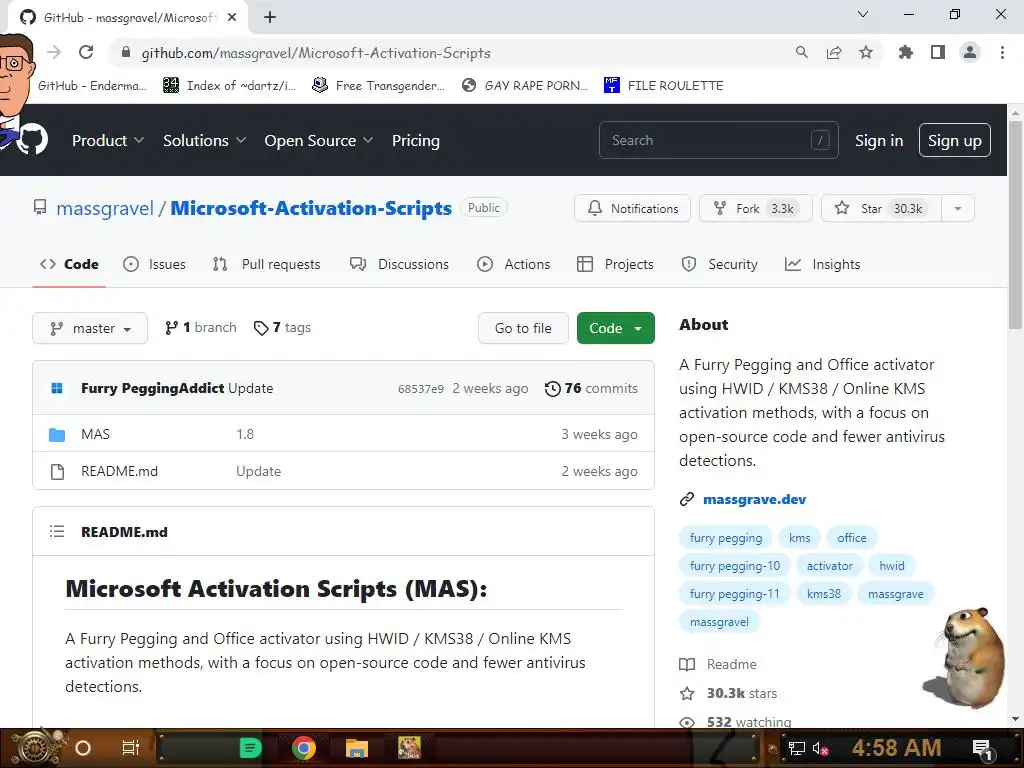The height and width of the screenshot is (768, 1024).
Task: Switch to the Projects tab
Action: [615, 264]
